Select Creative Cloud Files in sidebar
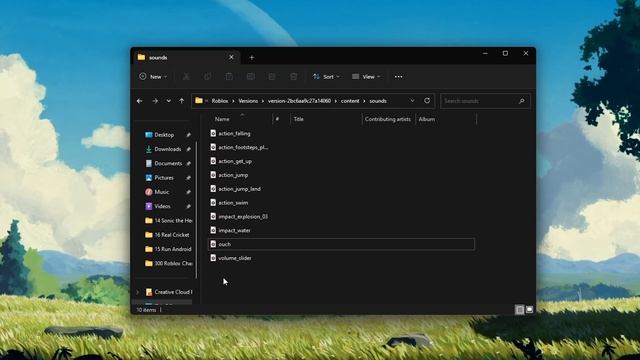The image size is (640, 360). coord(169,292)
